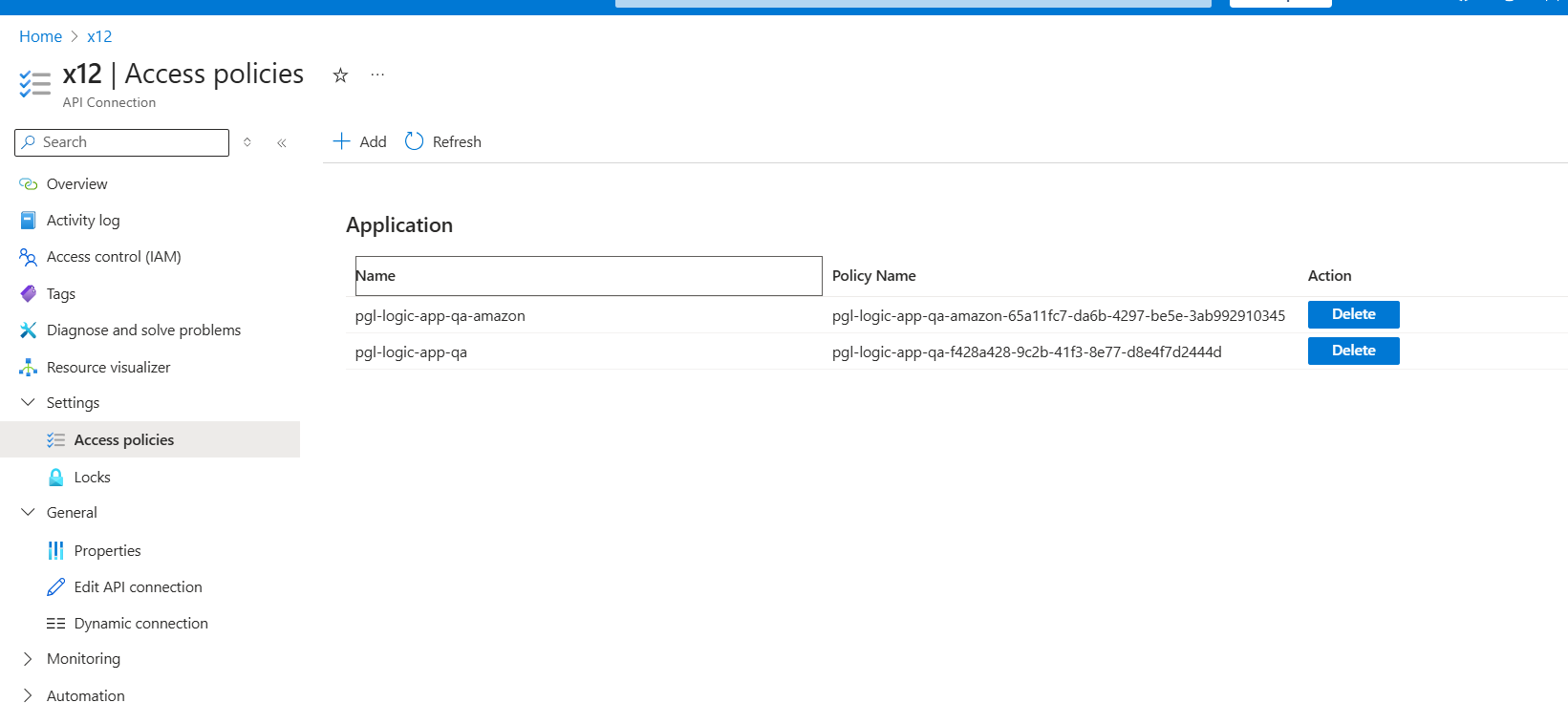Click the Edit API connection pencil icon
The width and height of the screenshot is (1568, 724).
[56, 586]
